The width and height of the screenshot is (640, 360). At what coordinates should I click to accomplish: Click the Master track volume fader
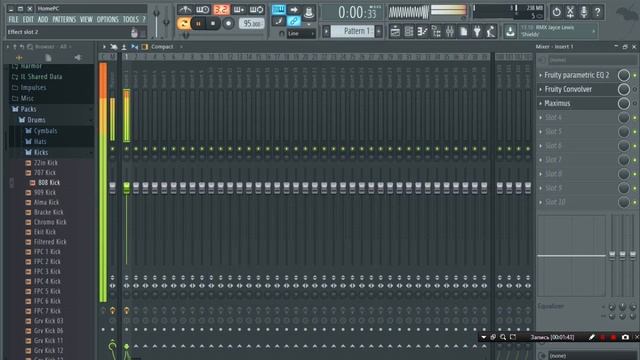click(113, 187)
